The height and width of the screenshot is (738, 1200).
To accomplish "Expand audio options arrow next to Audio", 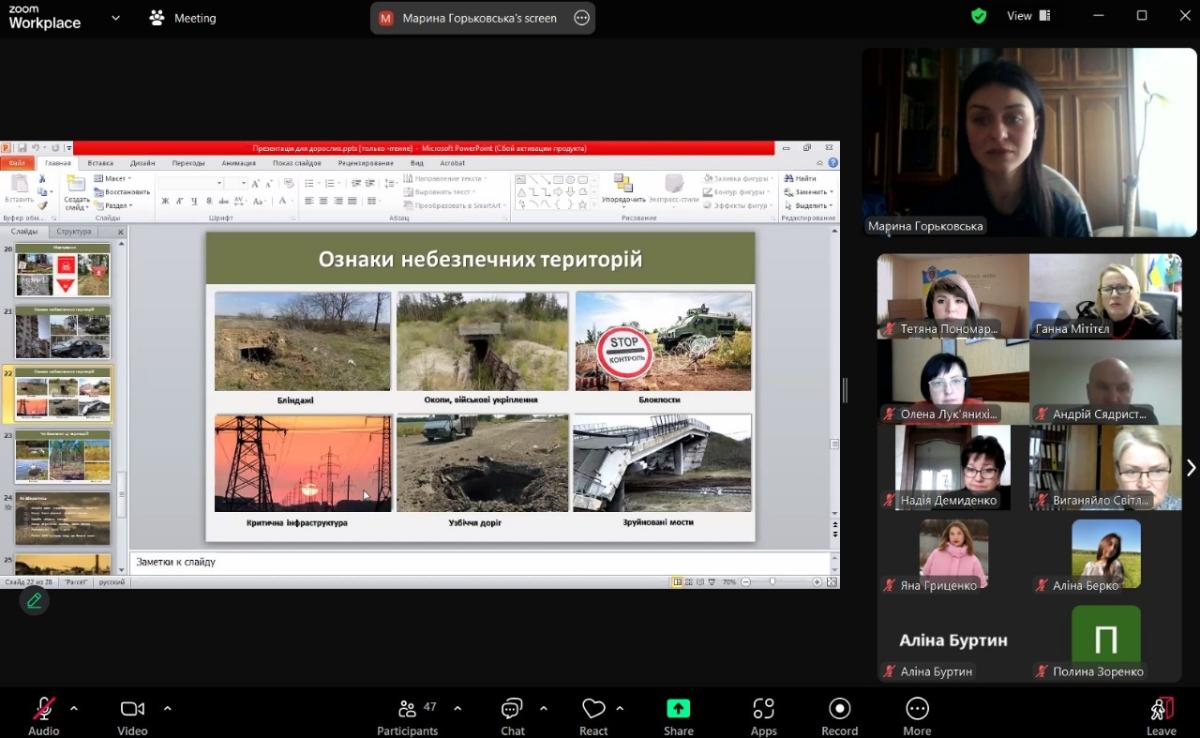I will pyautogui.click(x=74, y=708).
